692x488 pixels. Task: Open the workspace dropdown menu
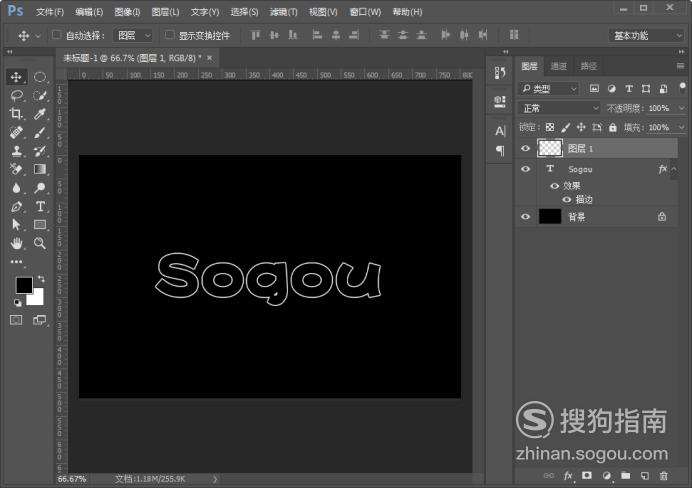point(646,35)
